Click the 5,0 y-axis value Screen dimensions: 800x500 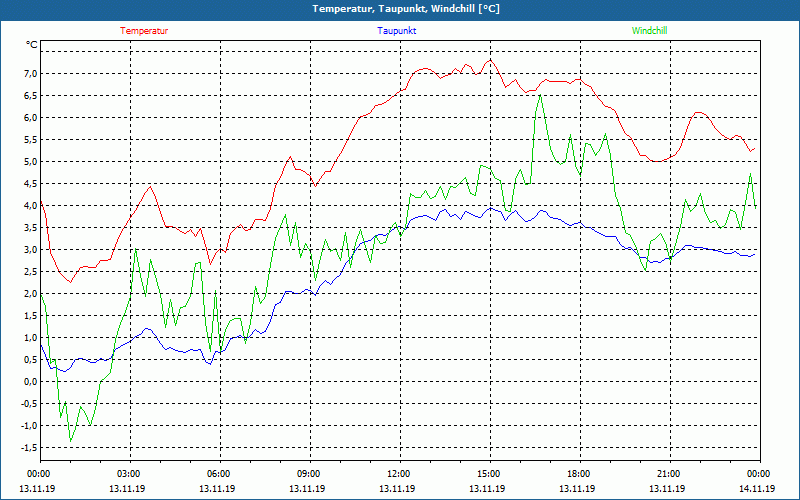tap(31, 162)
